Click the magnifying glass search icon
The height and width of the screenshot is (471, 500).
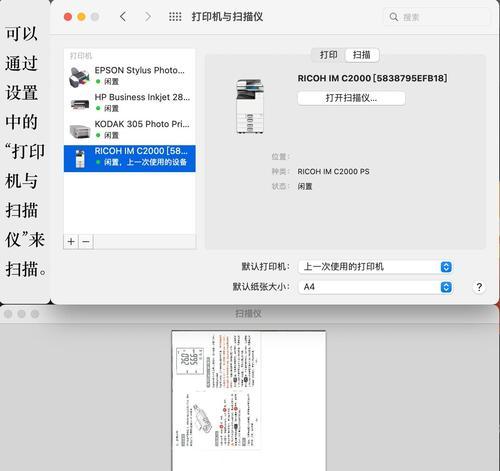(x=394, y=17)
